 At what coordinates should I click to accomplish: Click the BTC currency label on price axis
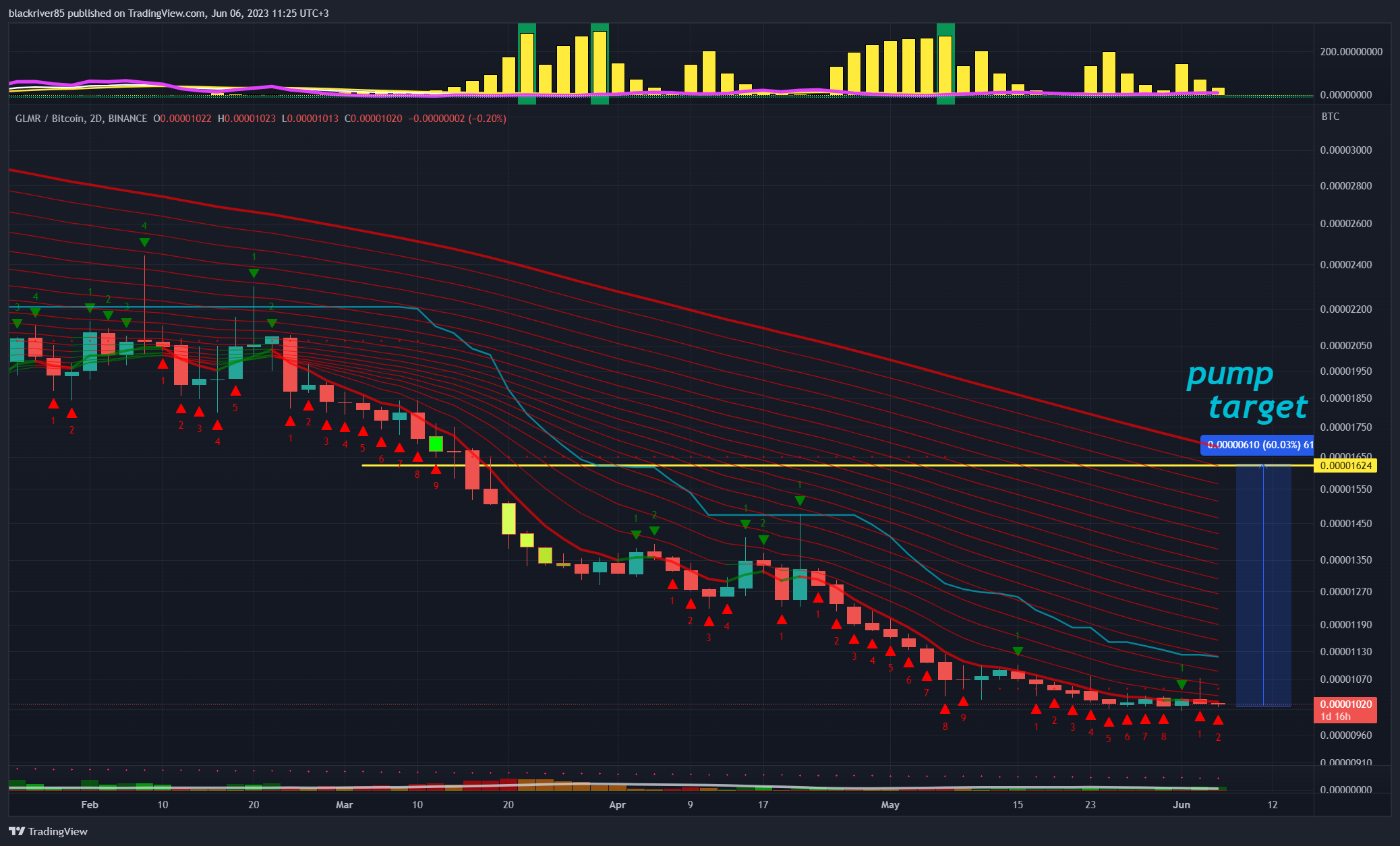coord(1330,117)
